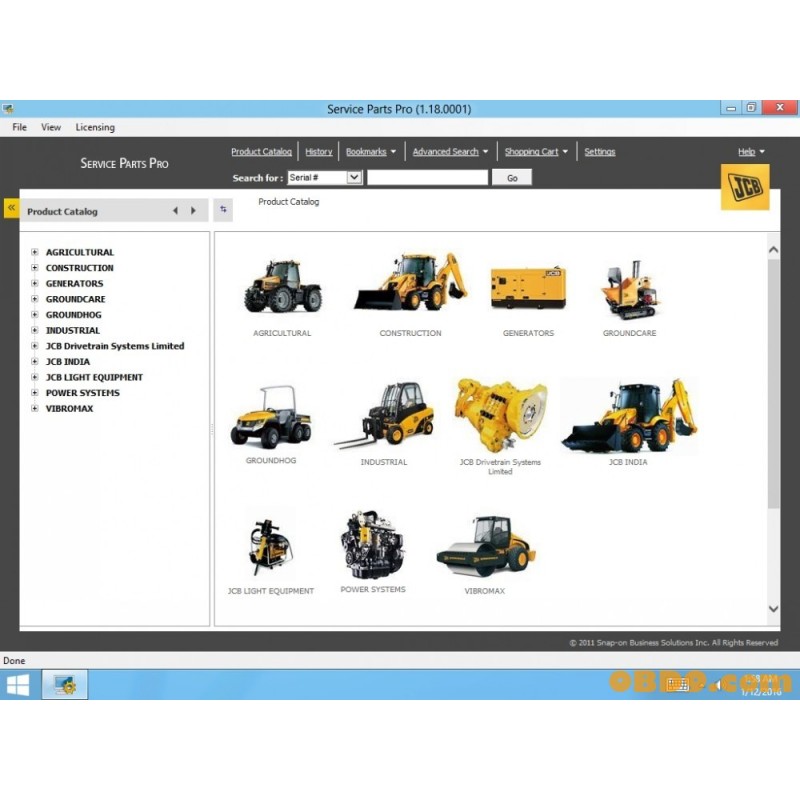
Task: Select CONSTRUCTION in the catalog tree
Action: 80,268
